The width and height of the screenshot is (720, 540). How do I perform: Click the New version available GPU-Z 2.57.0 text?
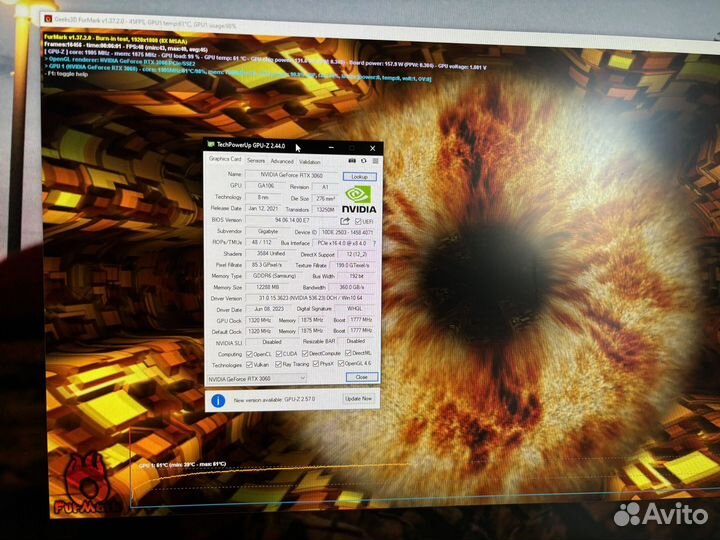tap(274, 400)
